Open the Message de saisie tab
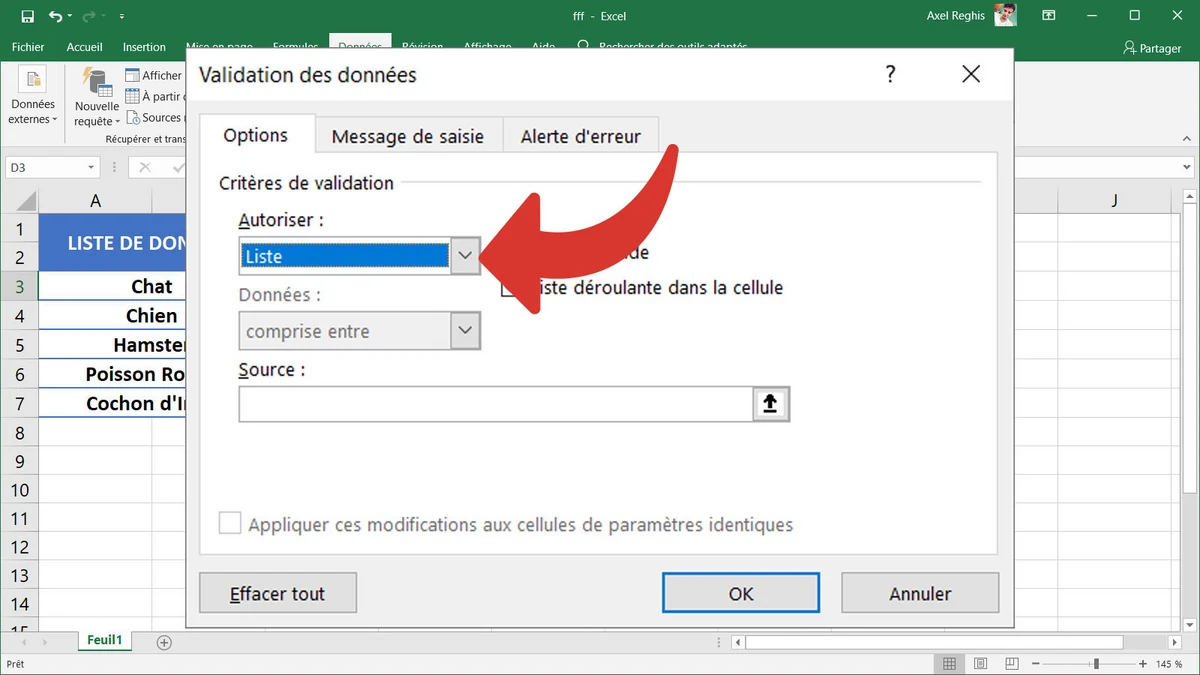 [x=408, y=135]
